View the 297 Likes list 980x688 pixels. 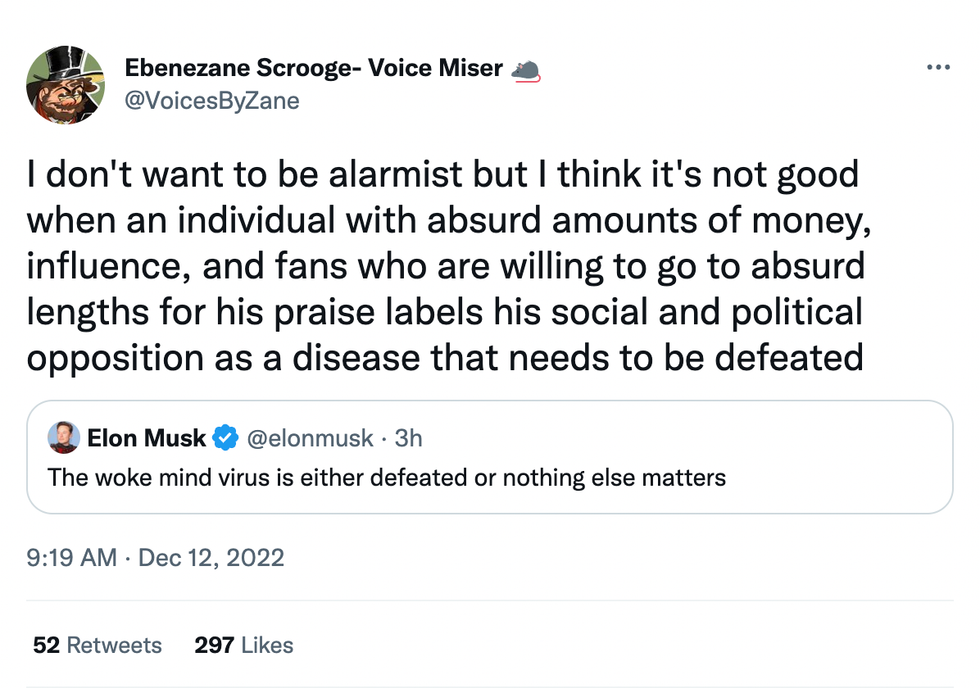pyautogui.click(x=244, y=645)
